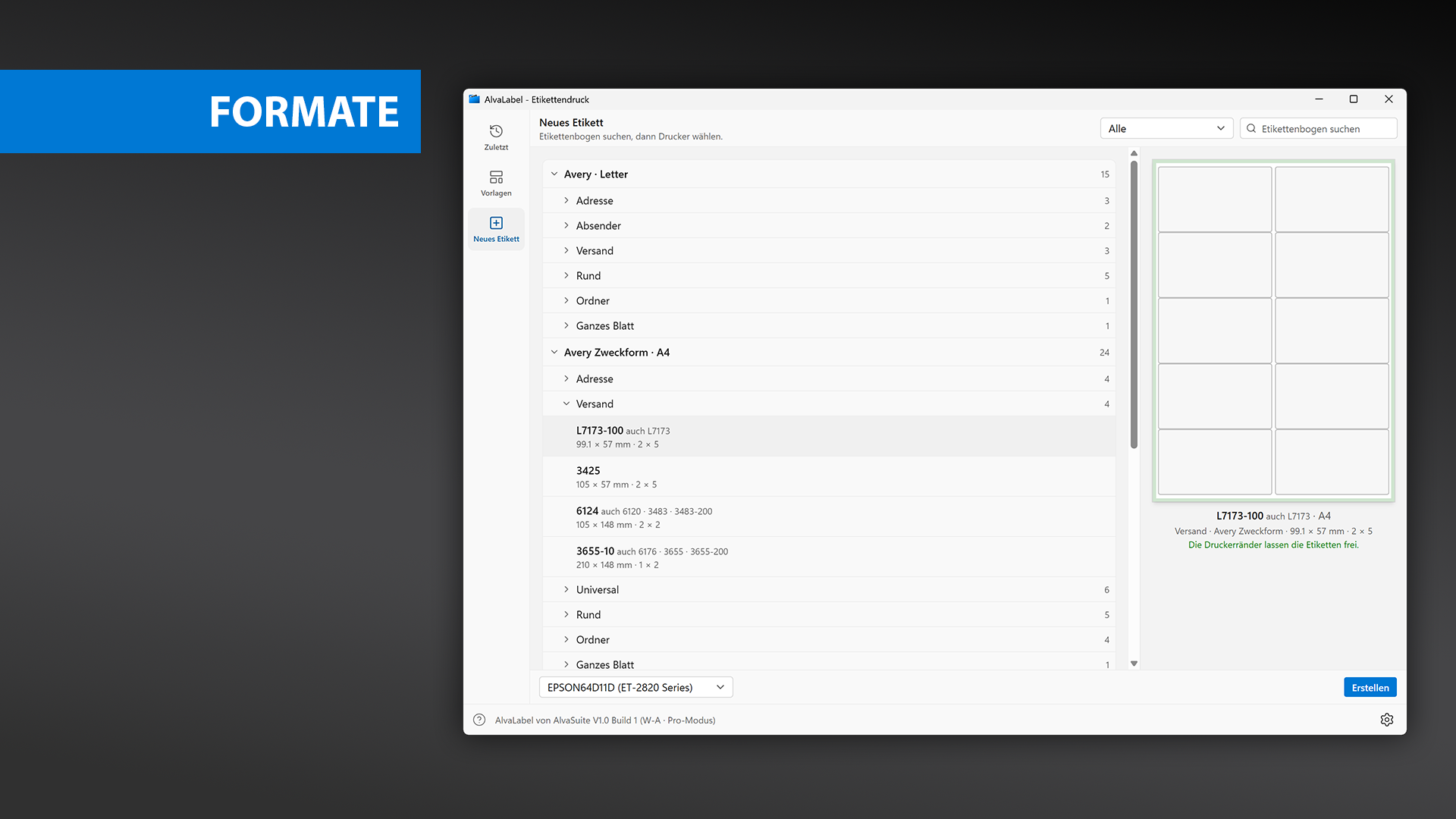
Task: Select the 3655-10 label sheet
Action: tap(829, 557)
